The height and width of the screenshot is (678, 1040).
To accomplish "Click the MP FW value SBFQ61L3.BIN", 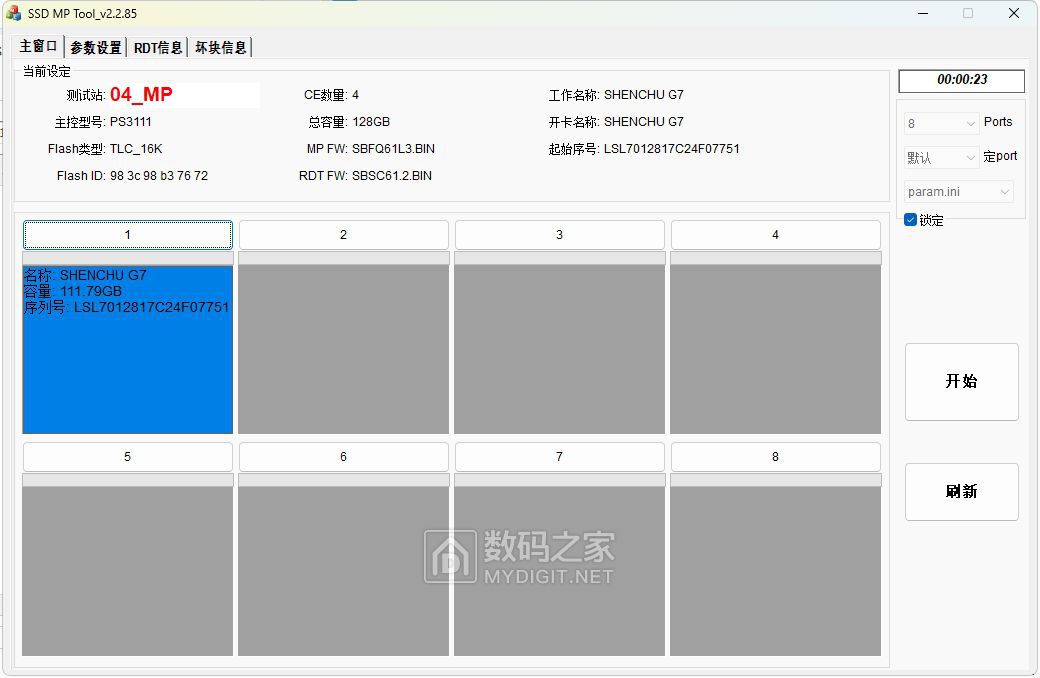I will click(x=393, y=149).
